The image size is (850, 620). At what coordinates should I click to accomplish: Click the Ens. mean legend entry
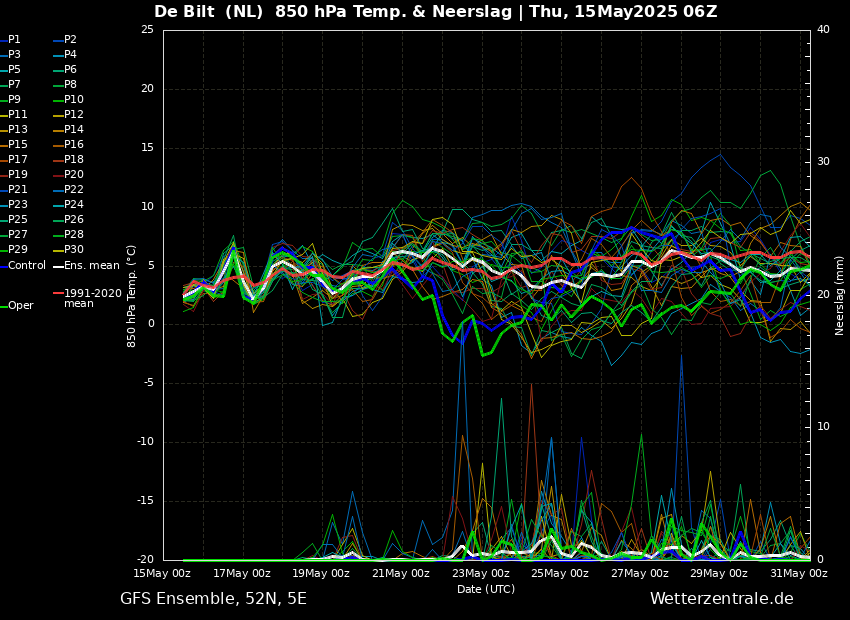pyautogui.click(x=91, y=266)
